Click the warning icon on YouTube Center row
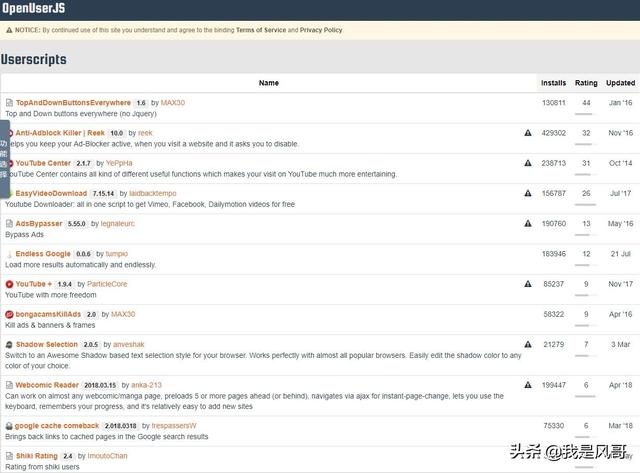The height and width of the screenshot is (473, 640). point(528,163)
